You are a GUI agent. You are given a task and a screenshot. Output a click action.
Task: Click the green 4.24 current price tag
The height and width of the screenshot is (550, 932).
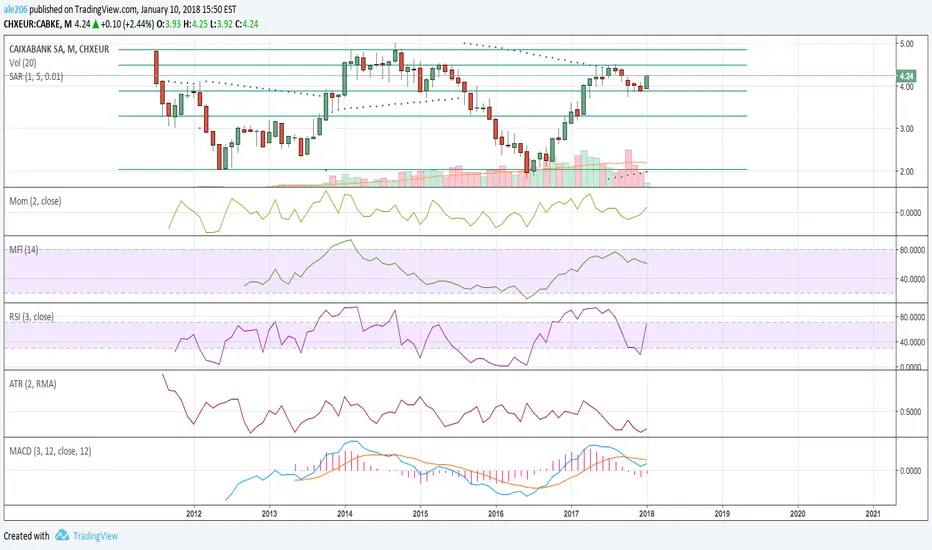[906, 76]
